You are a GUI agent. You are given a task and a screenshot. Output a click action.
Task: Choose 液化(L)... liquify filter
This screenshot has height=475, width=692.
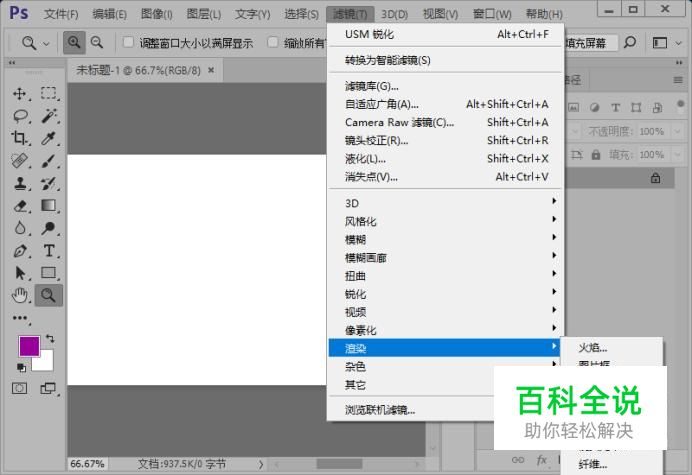pos(446,158)
